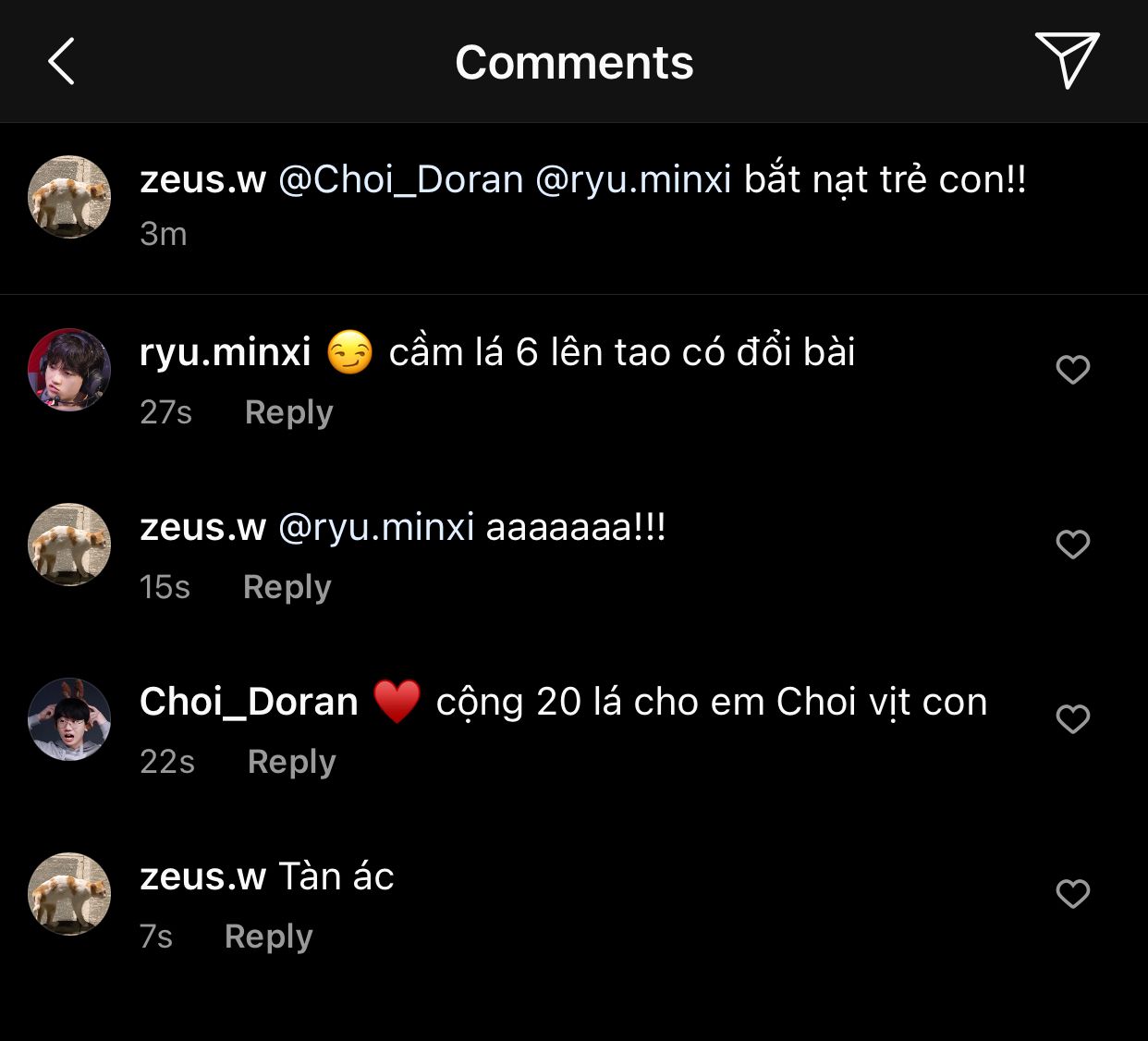Open ryu.minxi's profile picture
This screenshot has width=1148, height=1041.
coord(69,370)
